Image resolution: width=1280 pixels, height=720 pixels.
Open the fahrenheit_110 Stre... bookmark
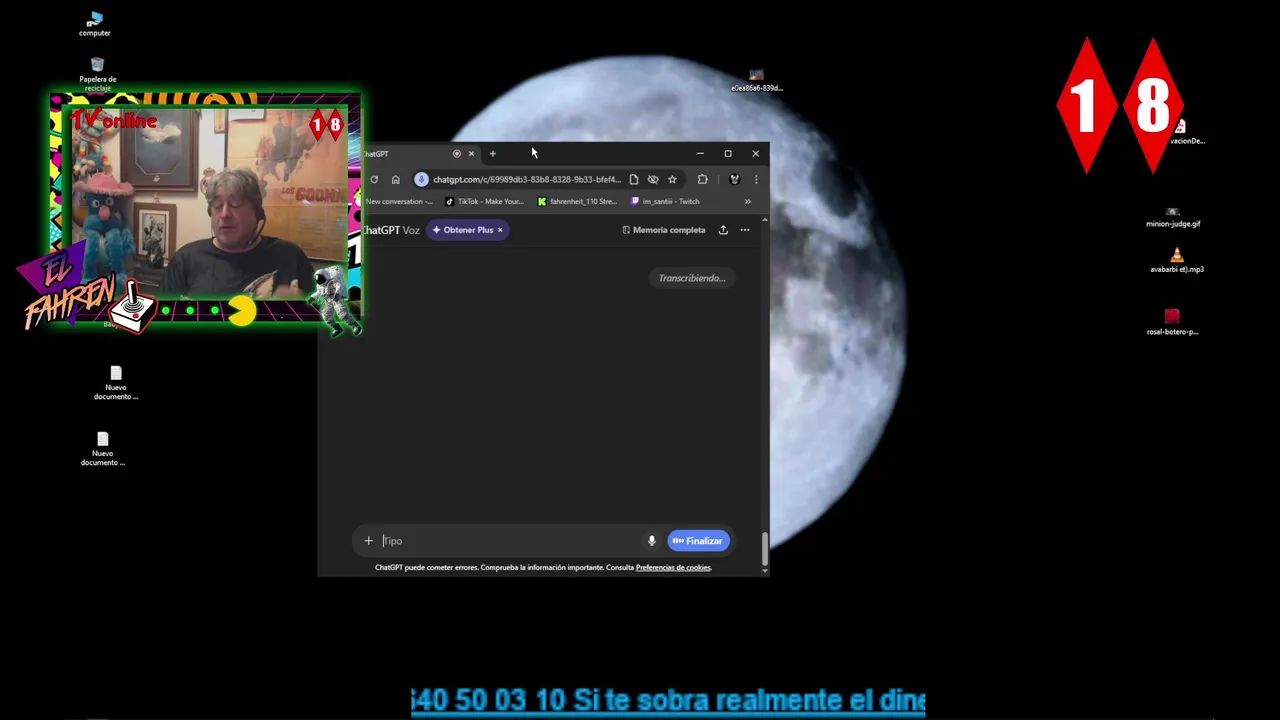[x=577, y=202]
